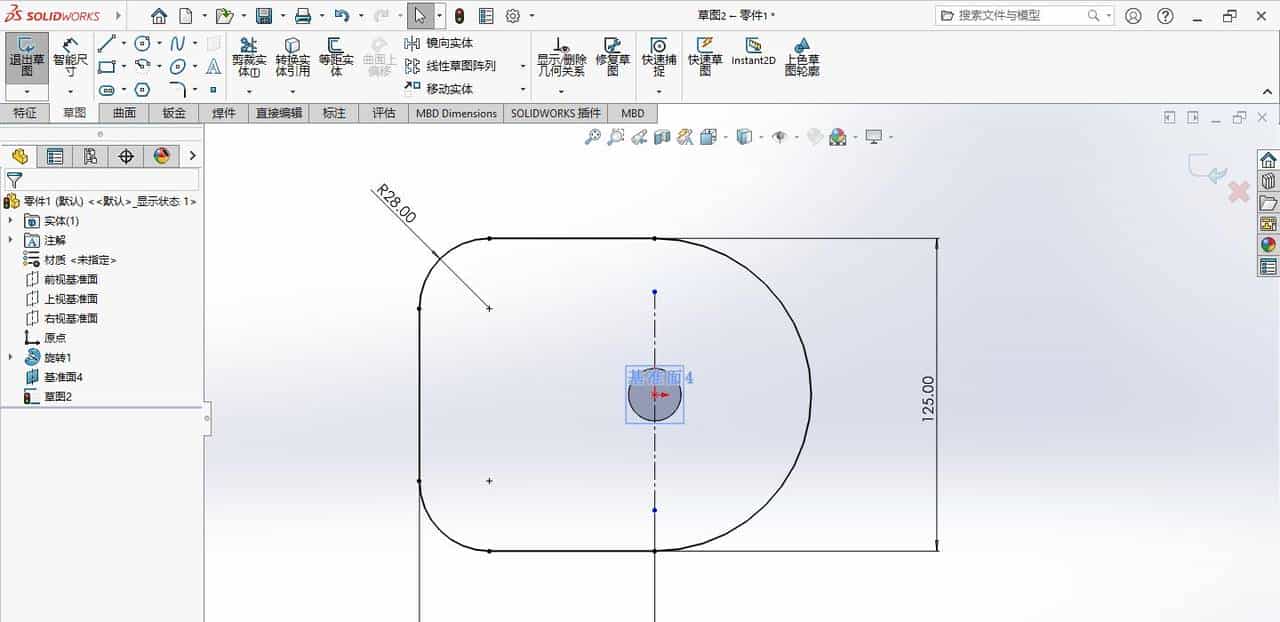Open the circle tool flyout arrow
1280x622 pixels.
(158, 44)
